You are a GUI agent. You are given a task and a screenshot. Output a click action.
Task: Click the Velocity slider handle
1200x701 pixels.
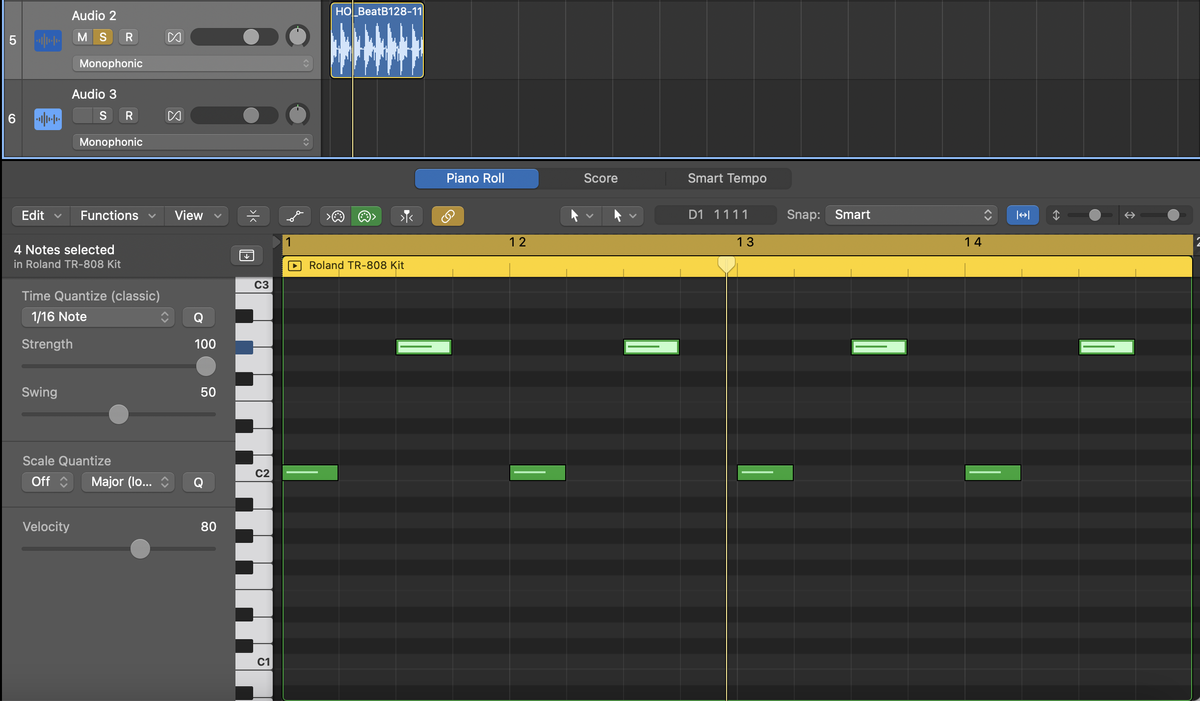point(140,548)
